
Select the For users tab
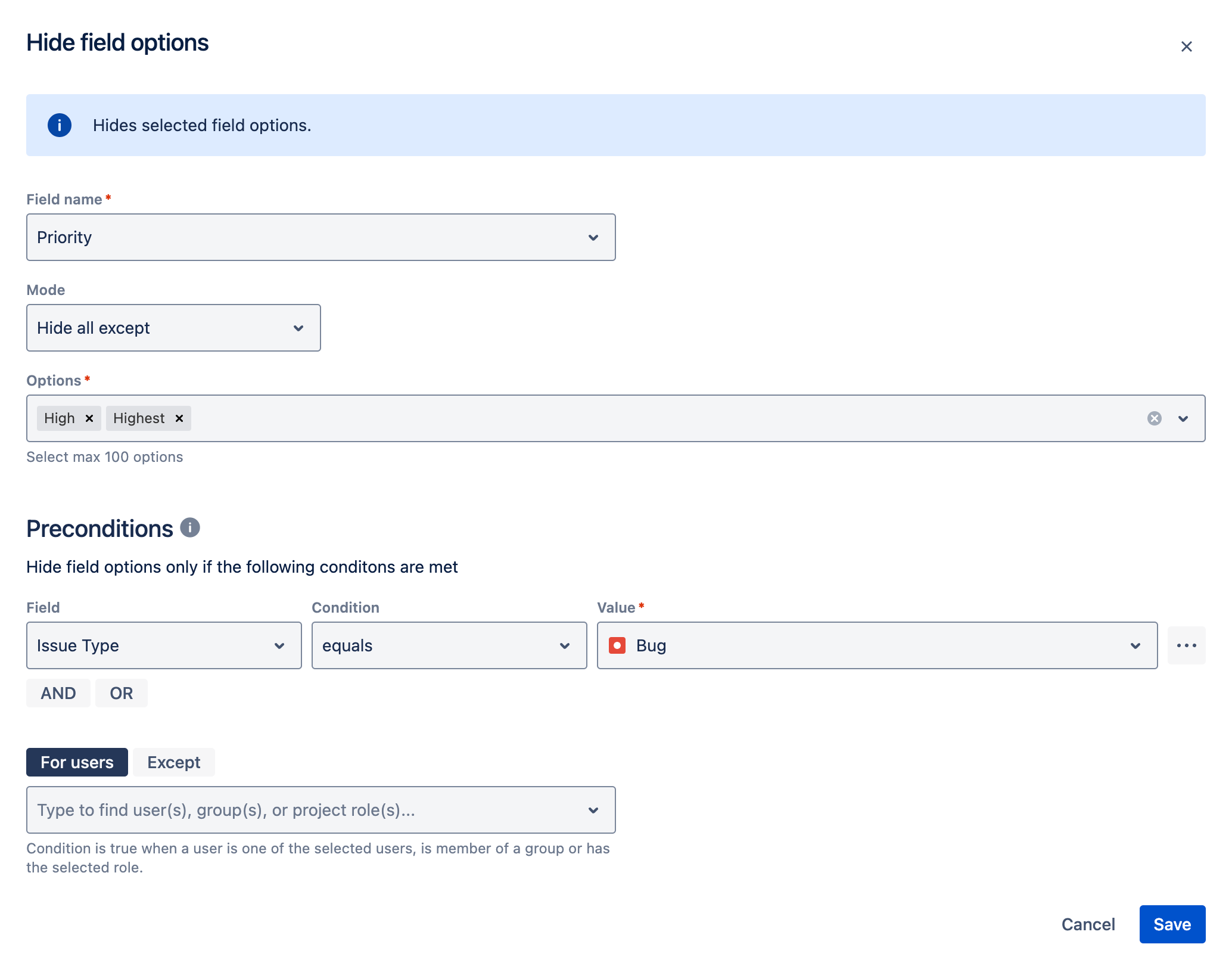pos(77,762)
